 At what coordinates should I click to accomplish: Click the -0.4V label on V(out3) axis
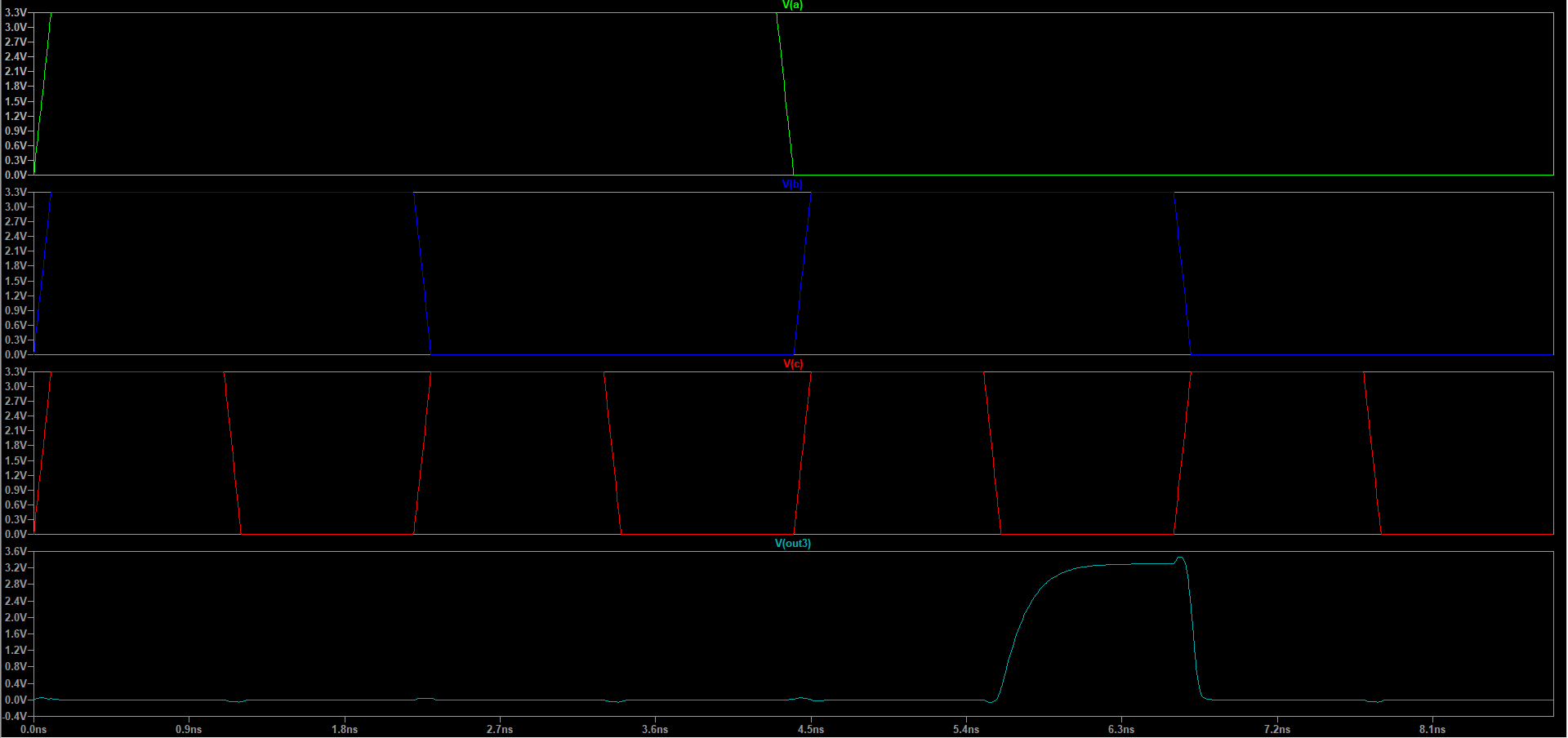click(x=14, y=716)
